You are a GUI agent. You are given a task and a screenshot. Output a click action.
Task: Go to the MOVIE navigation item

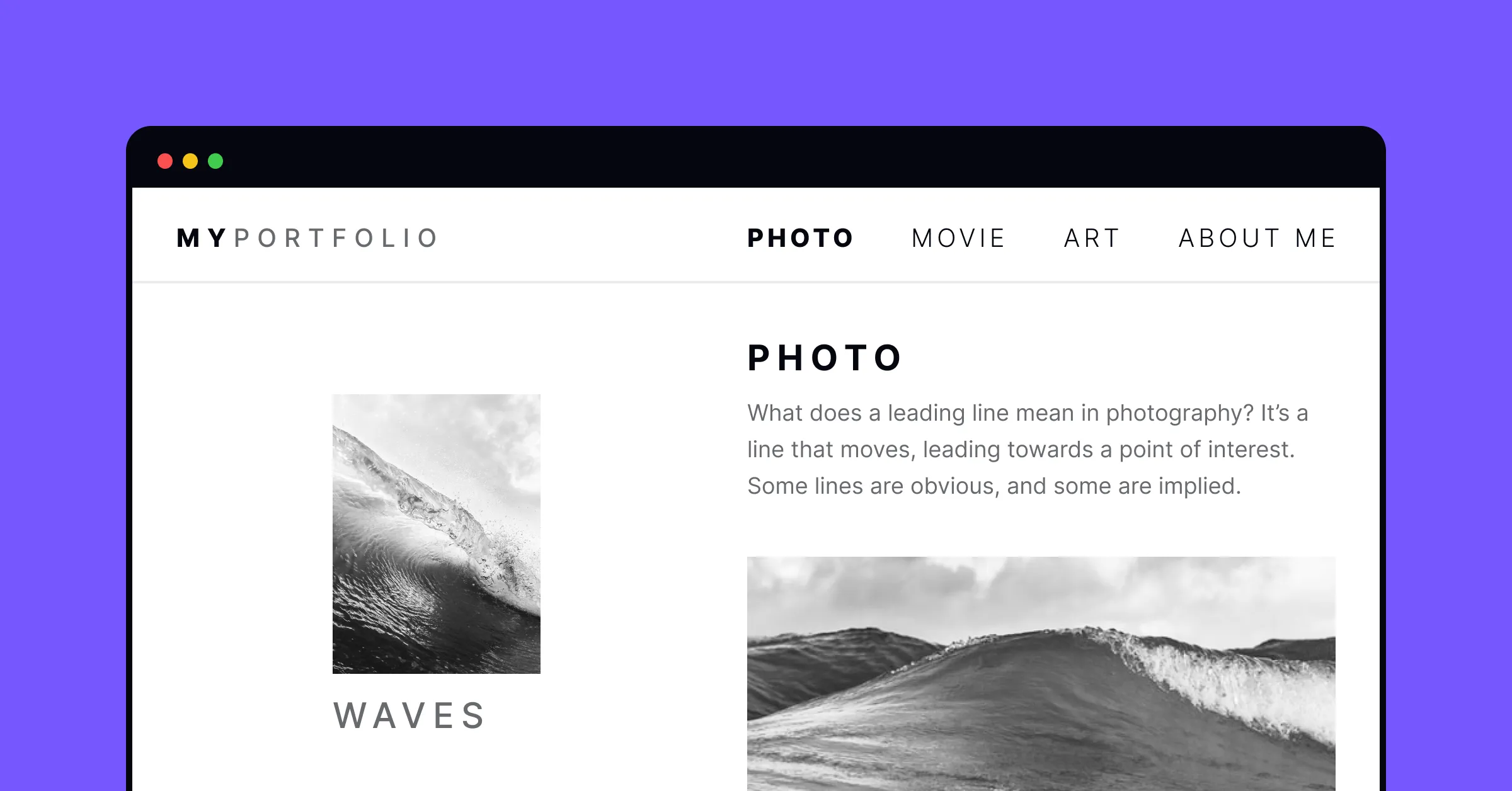tap(958, 238)
